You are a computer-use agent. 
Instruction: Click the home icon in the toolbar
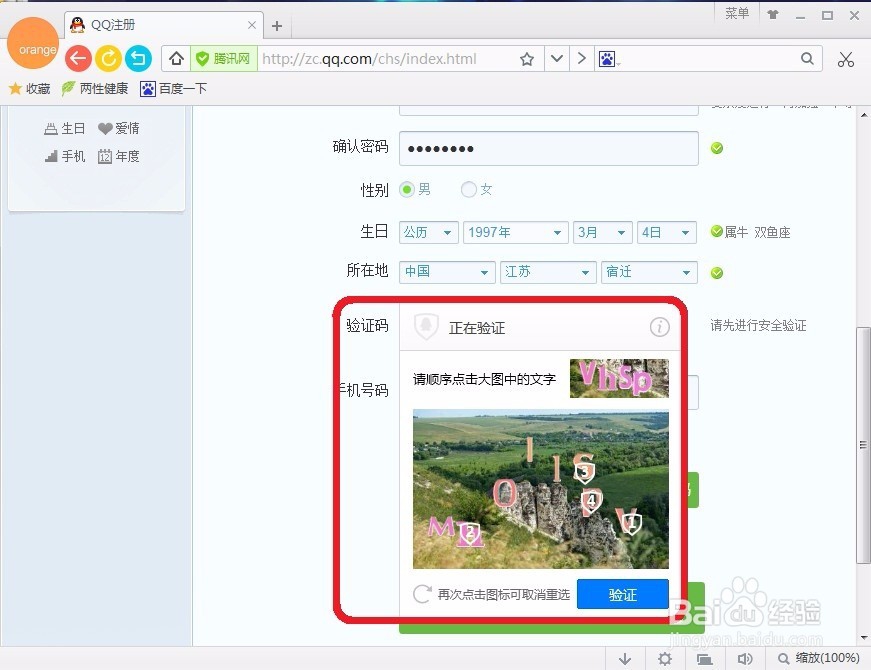click(x=175, y=59)
